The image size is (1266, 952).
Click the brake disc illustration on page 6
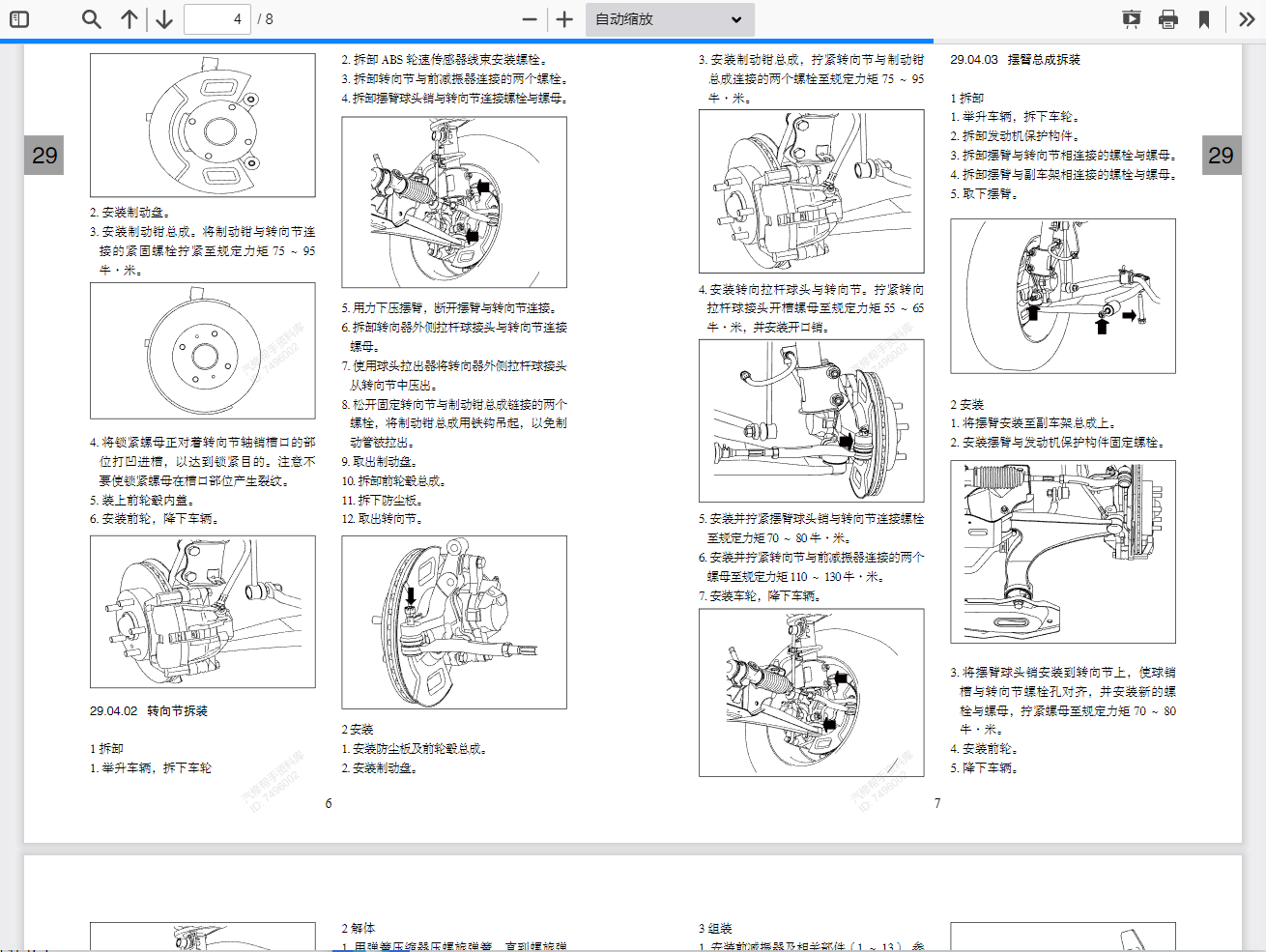click(x=203, y=351)
